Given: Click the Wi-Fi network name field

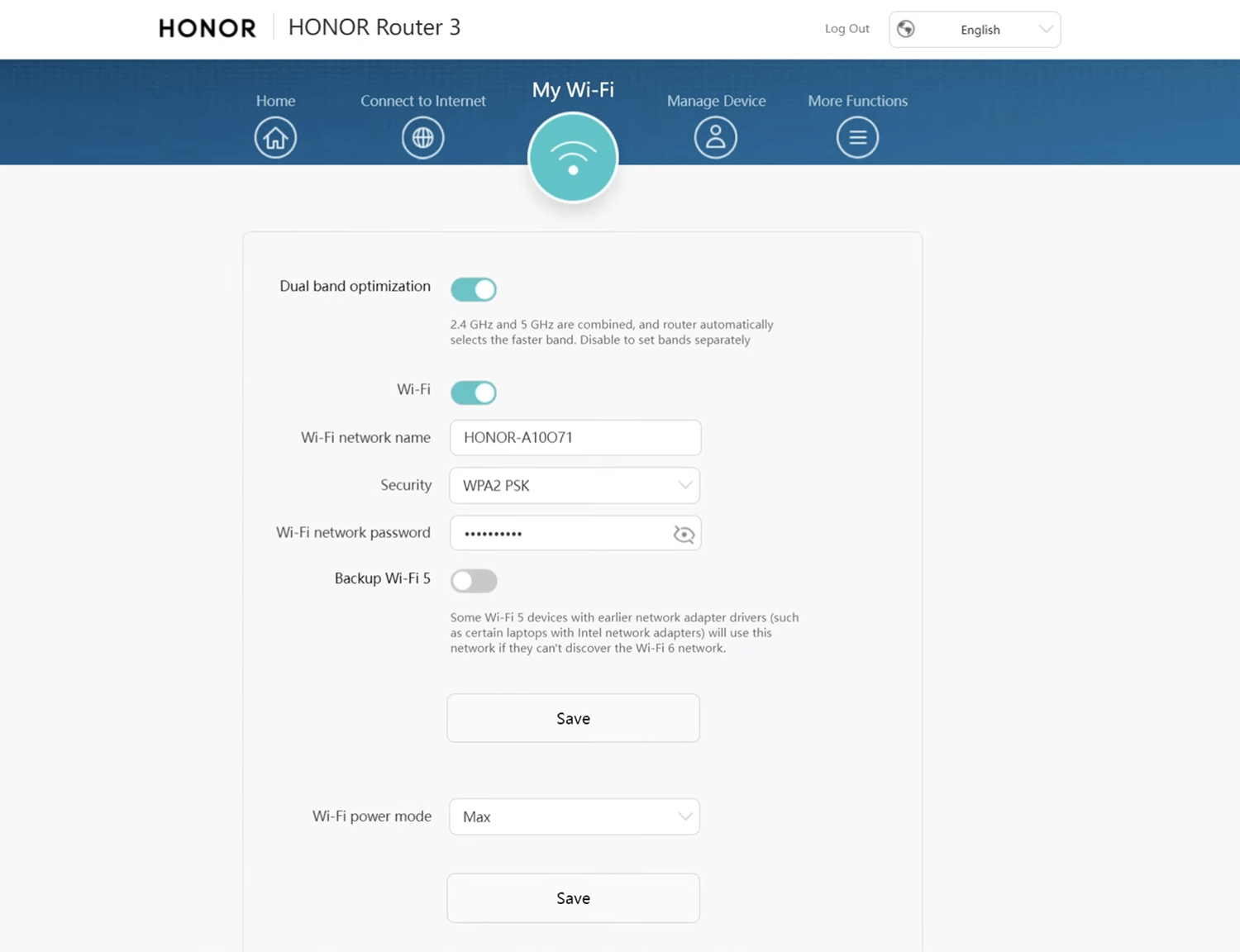Looking at the screenshot, I should 575,438.
